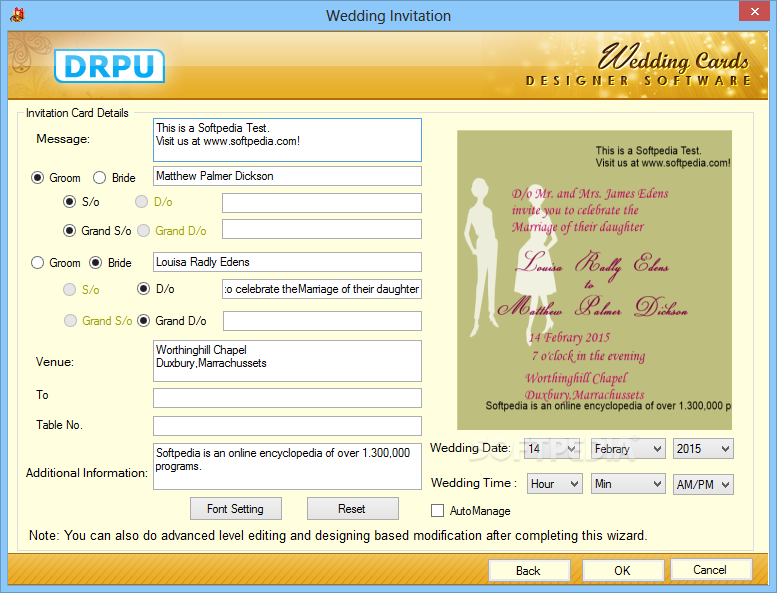Close the Wedding Invitation window
This screenshot has height=593, width=777.
coord(754,11)
